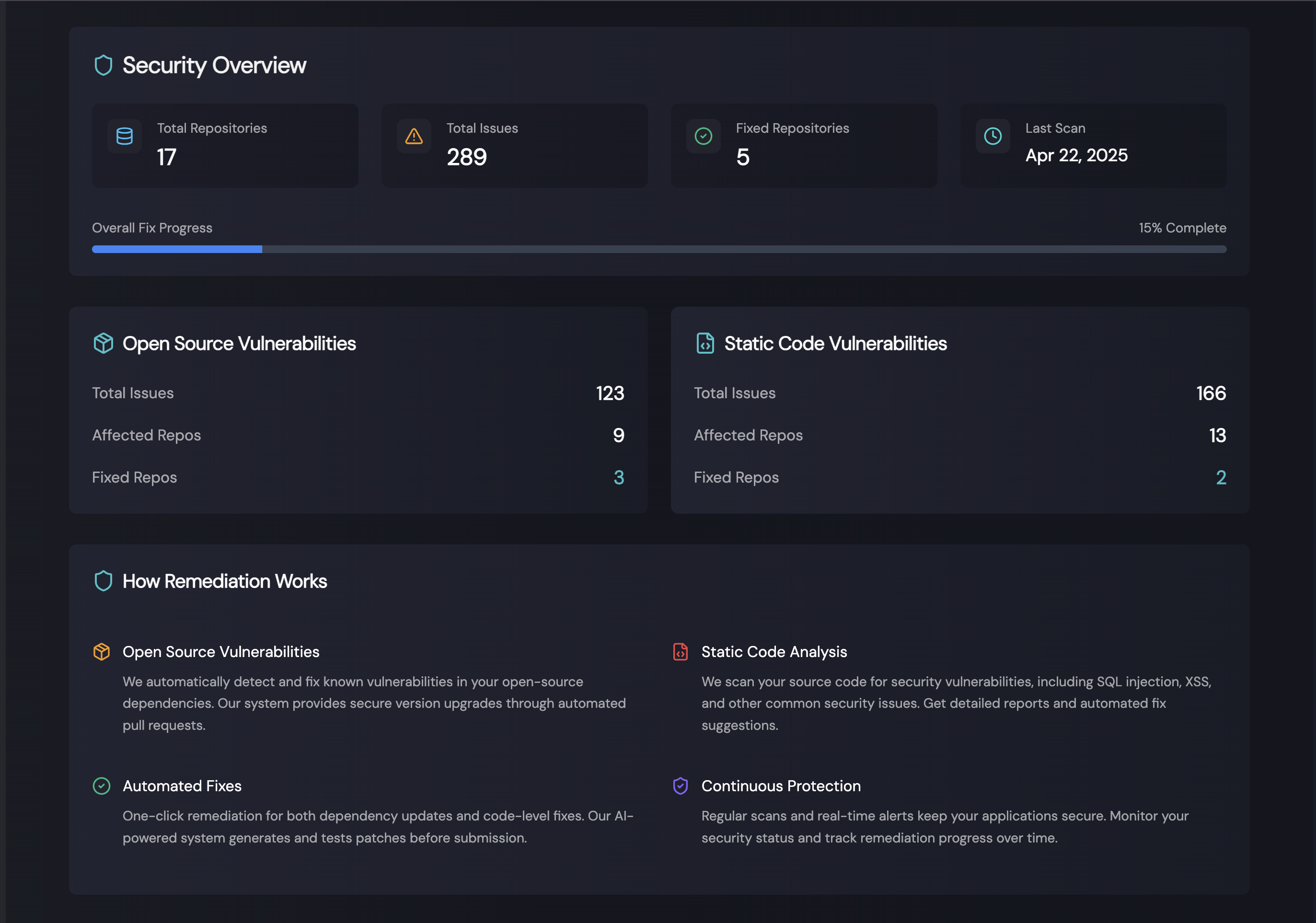Select the clock icon beside Last Scan
Viewport: 1316px width, 923px height.
tap(993, 136)
